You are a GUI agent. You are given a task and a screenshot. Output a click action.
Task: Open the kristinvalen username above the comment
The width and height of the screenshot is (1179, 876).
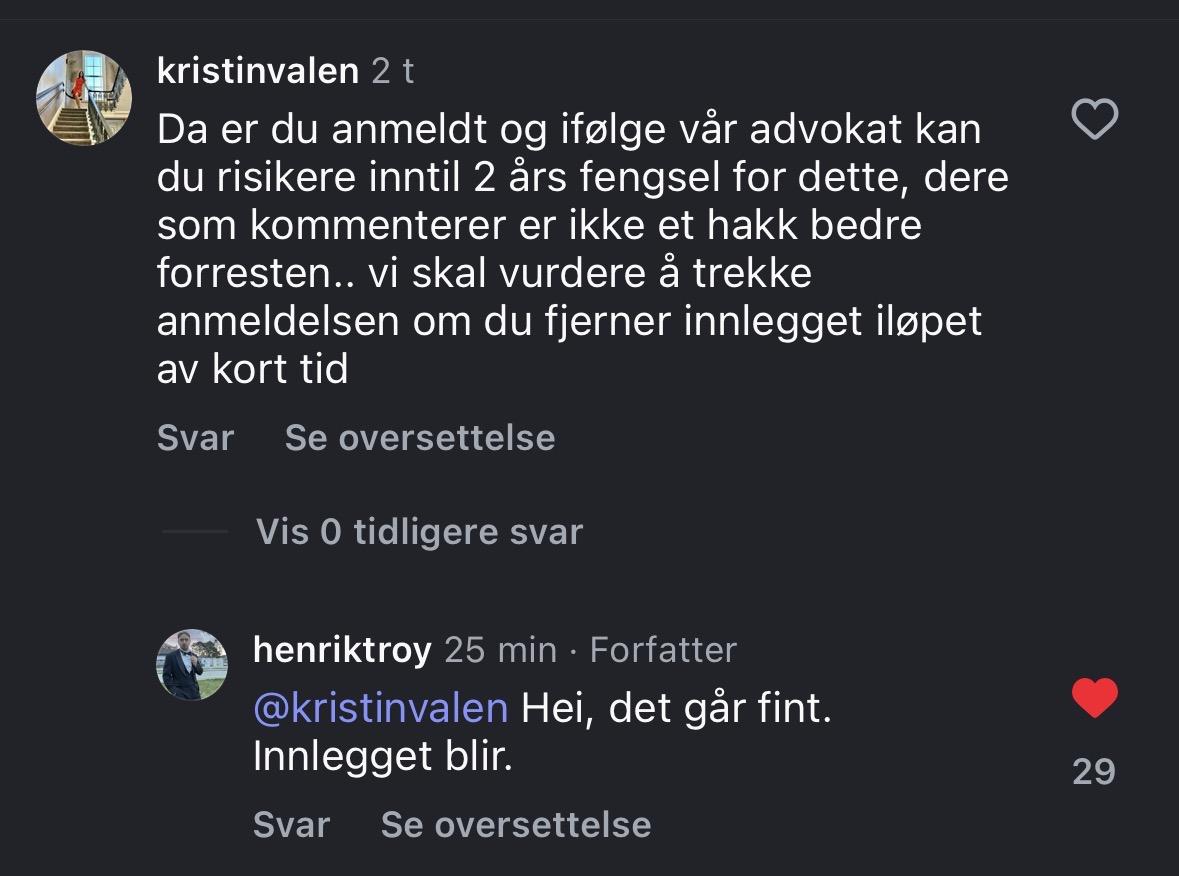pyautogui.click(x=258, y=71)
